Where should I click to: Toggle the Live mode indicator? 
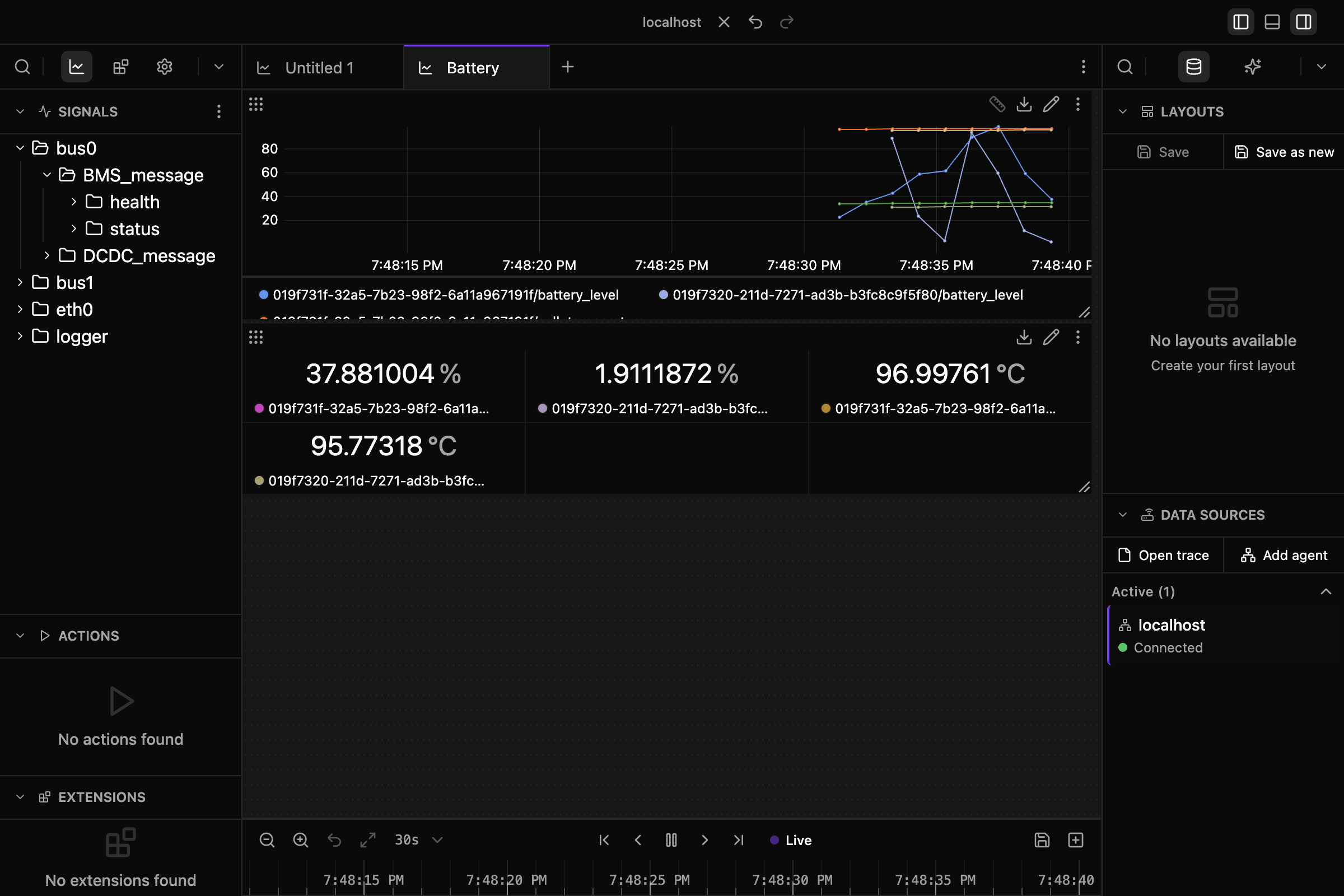[791, 840]
